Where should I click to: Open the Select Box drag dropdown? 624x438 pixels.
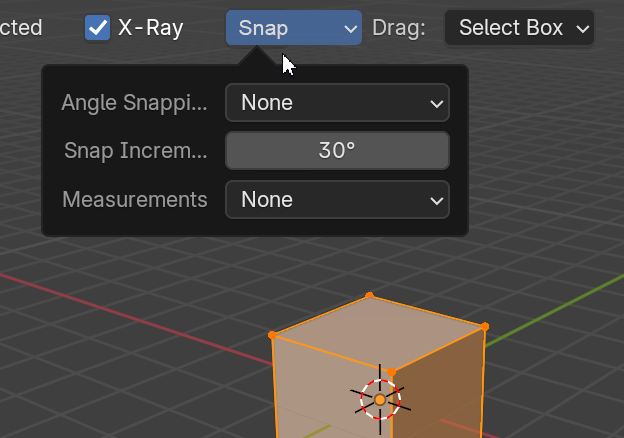[x=519, y=28]
